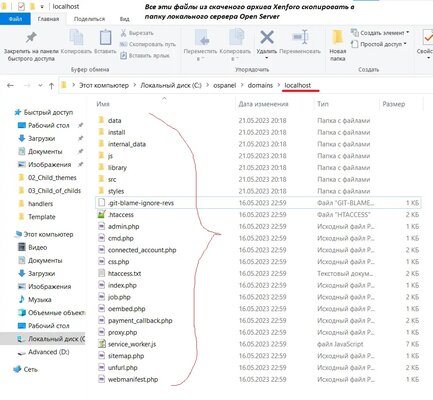433x400 pixels.
Task: Open the Файл ribbon tab
Action: 15,19
